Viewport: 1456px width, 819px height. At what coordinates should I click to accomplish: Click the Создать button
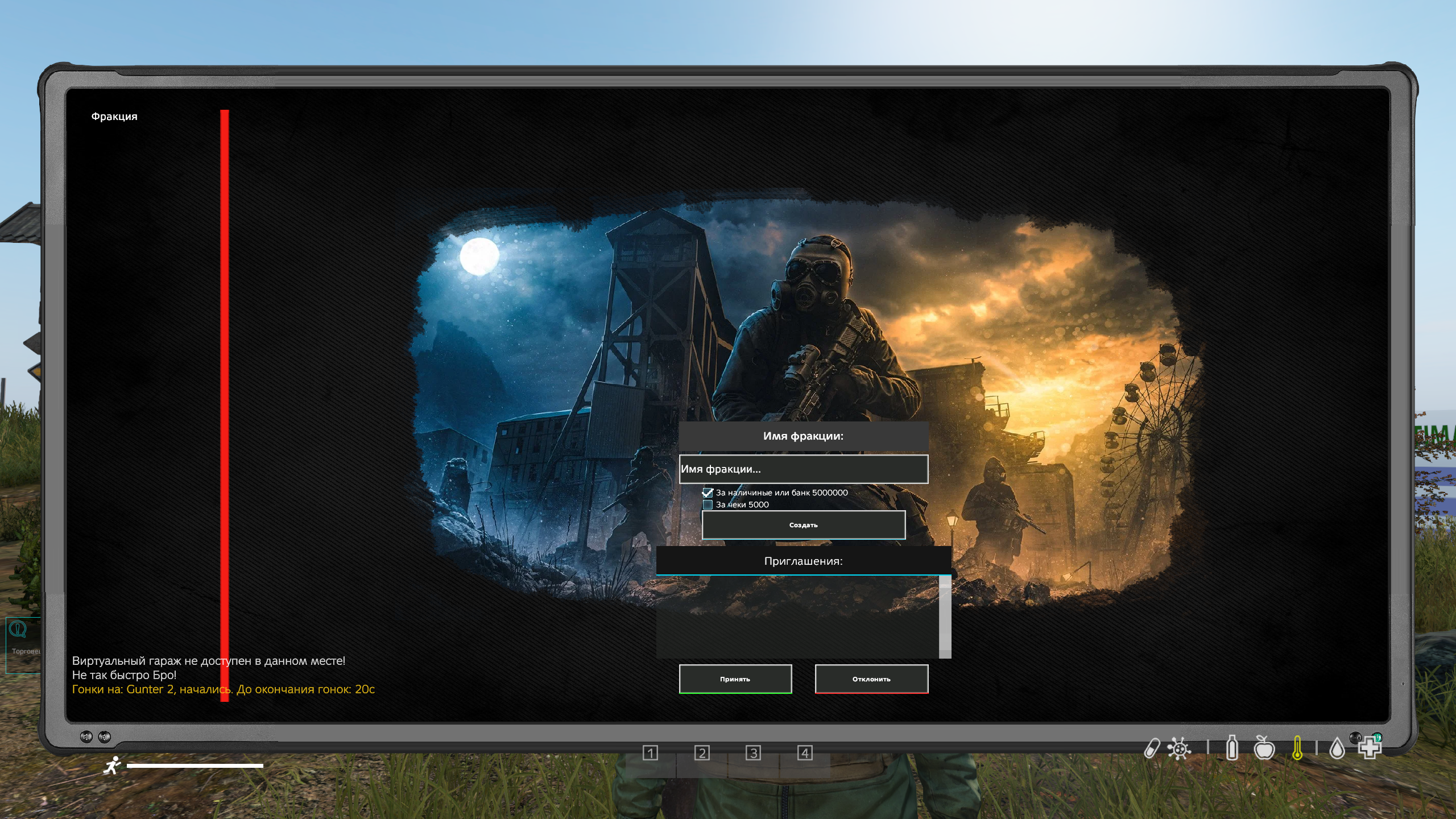coord(803,525)
